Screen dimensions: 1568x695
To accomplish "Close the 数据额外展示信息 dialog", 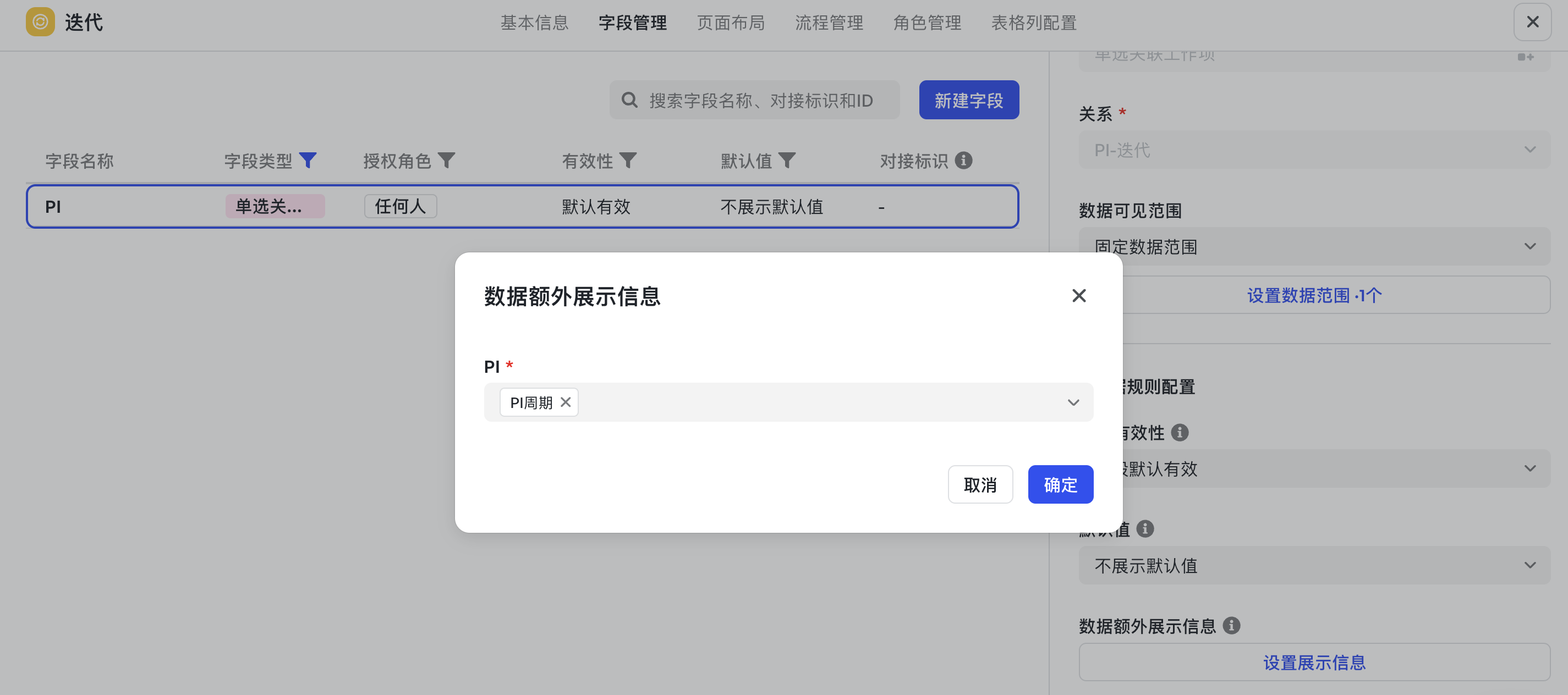I will pyautogui.click(x=1078, y=296).
